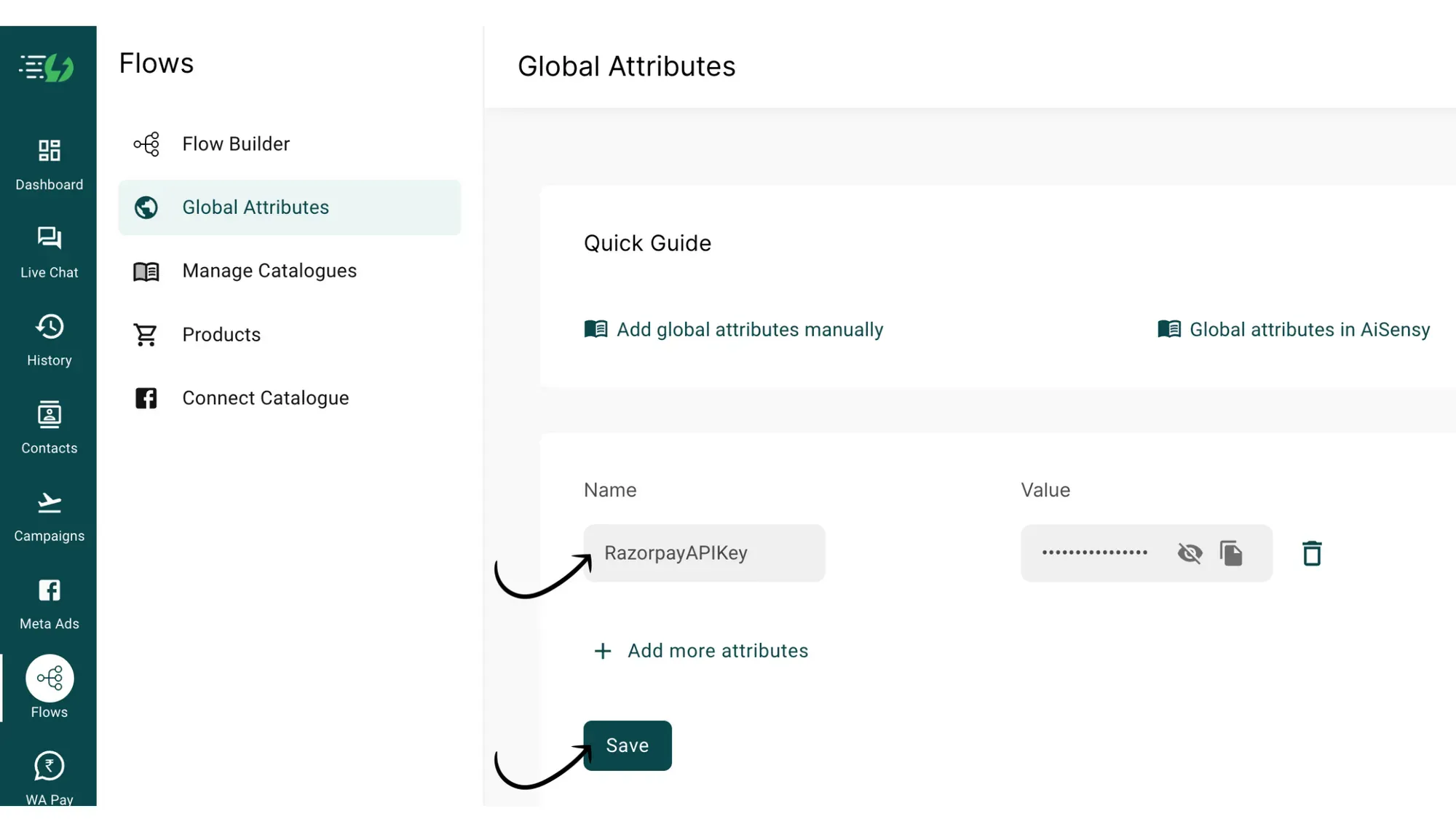Delete the RazorpayAPIKey attribute

1312,553
